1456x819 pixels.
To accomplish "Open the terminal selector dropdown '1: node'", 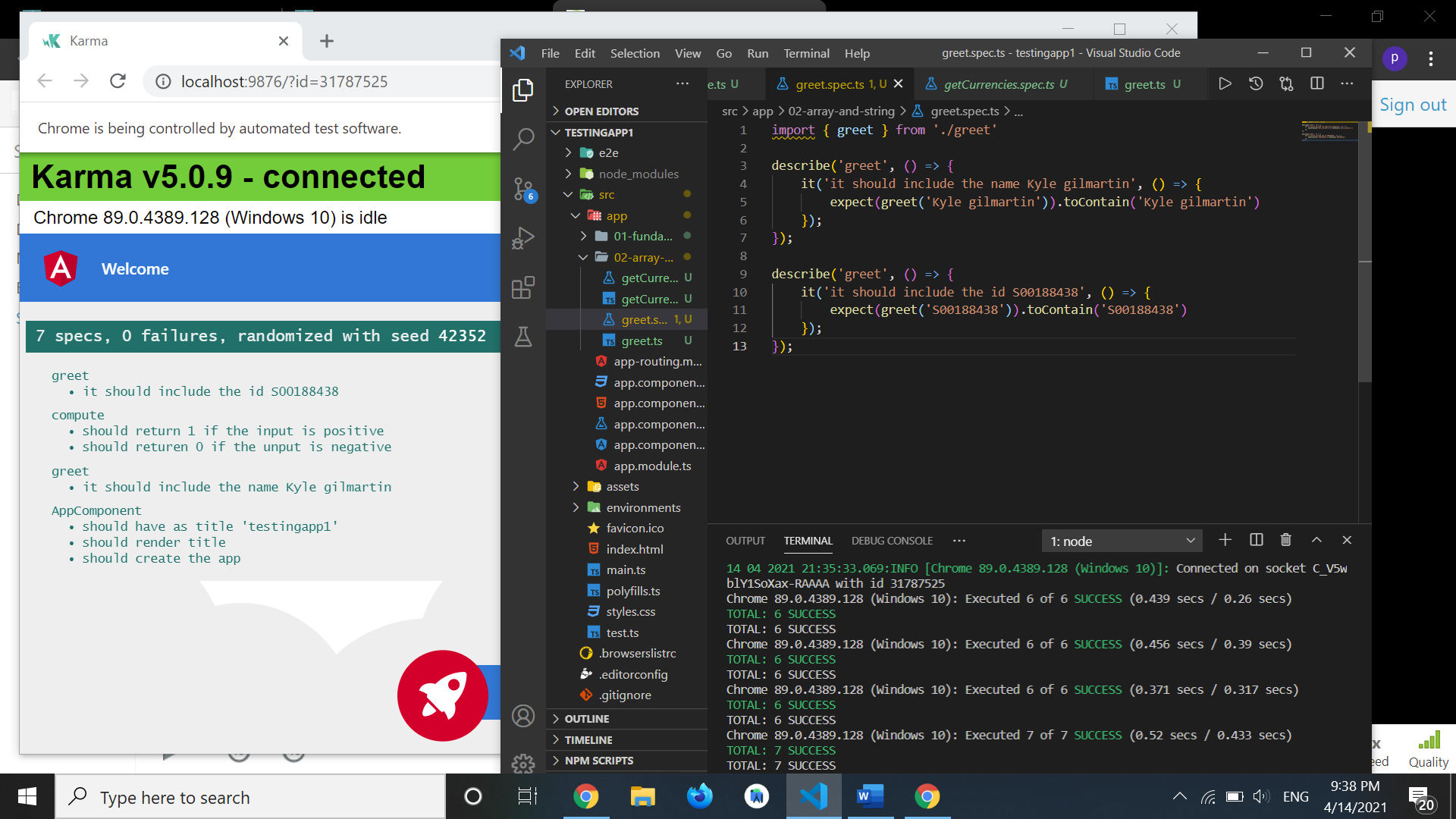I will [x=1122, y=541].
